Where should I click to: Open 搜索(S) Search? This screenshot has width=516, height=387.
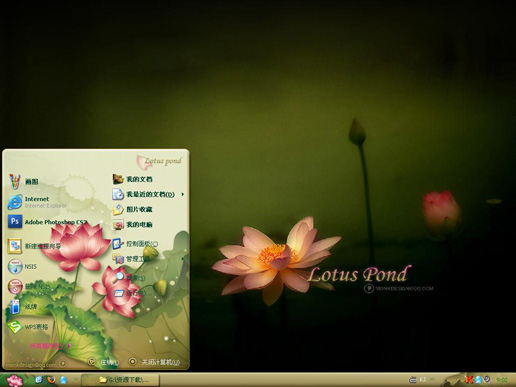pyautogui.click(x=129, y=277)
